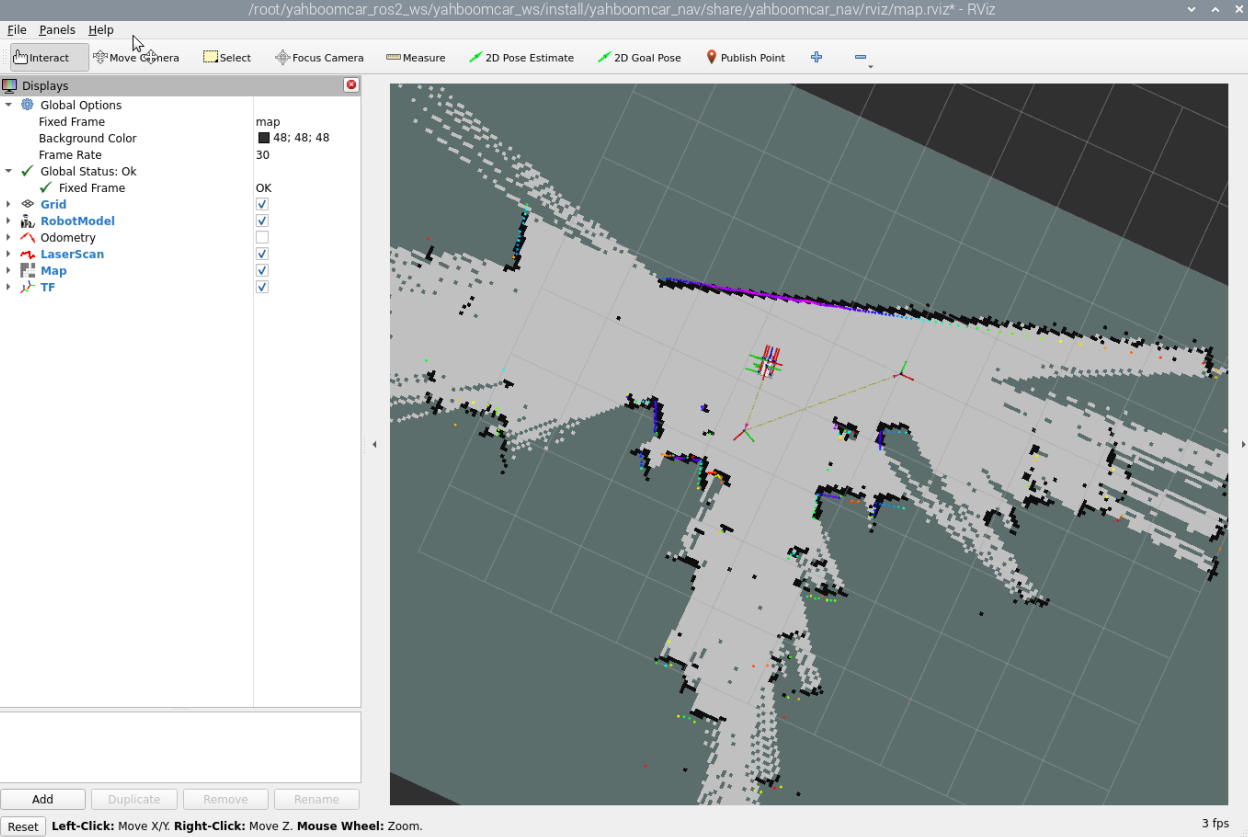Open the File menu
This screenshot has width=1248, height=837.
click(17, 30)
